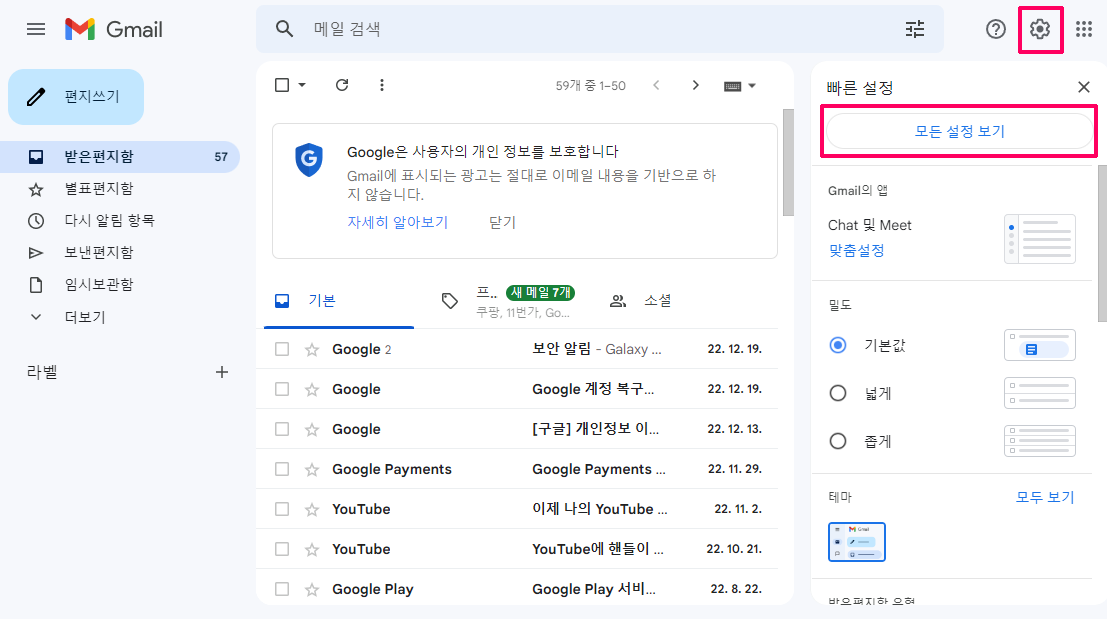Open the main menu hamburger icon
This screenshot has height=619, width=1107.
tap(36, 29)
